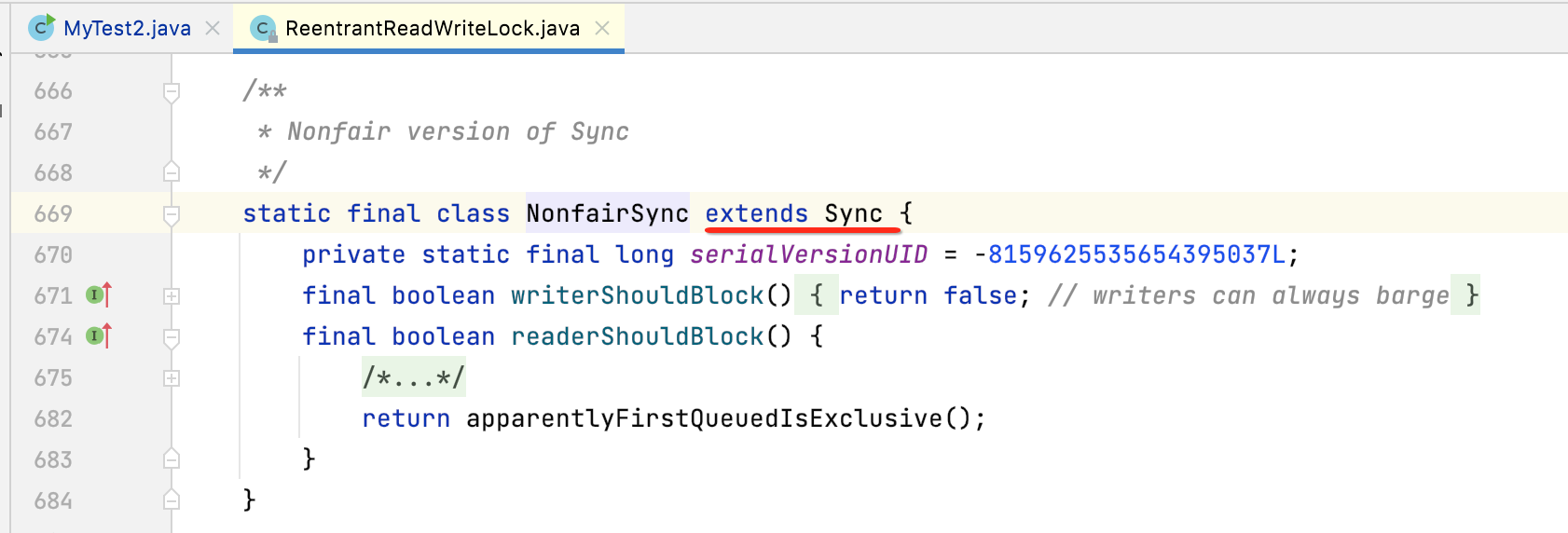Collapse the readerShouldBlock method at line 674
This screenshot has width=1568, height=533.
pyautogui.click(x=172, y=337)
